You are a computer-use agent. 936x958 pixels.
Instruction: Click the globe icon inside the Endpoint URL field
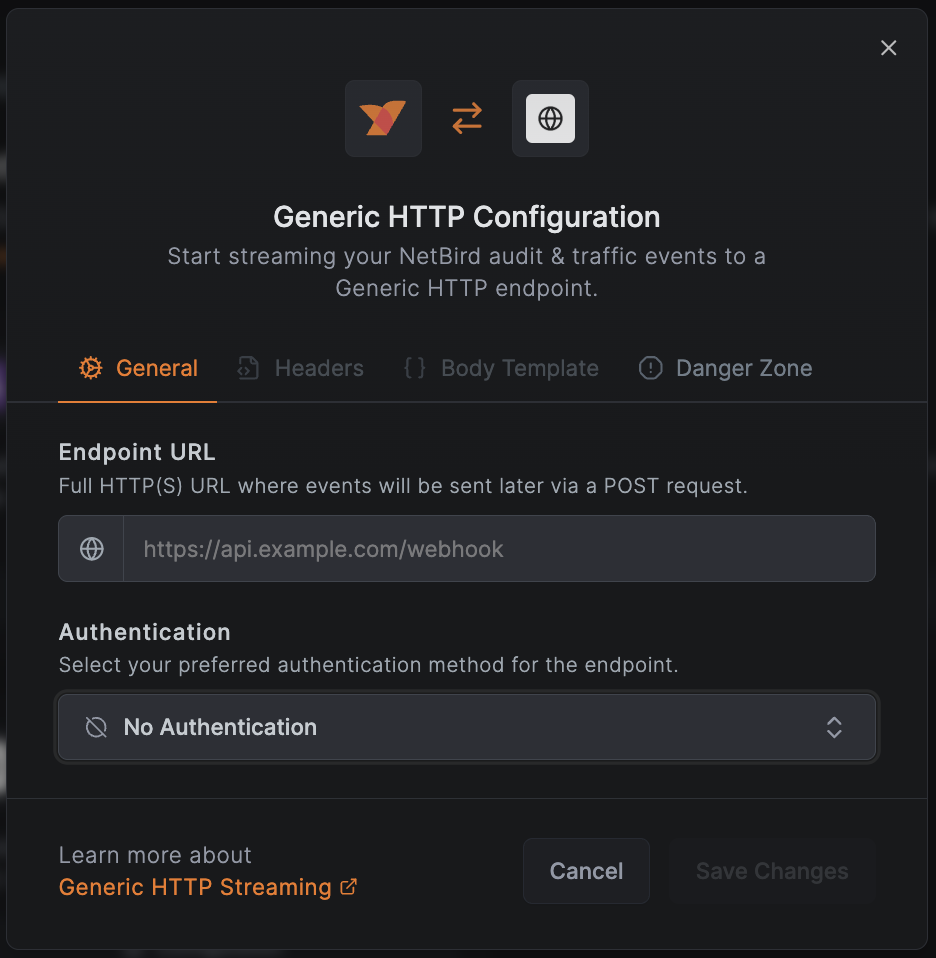pos(91,548)
